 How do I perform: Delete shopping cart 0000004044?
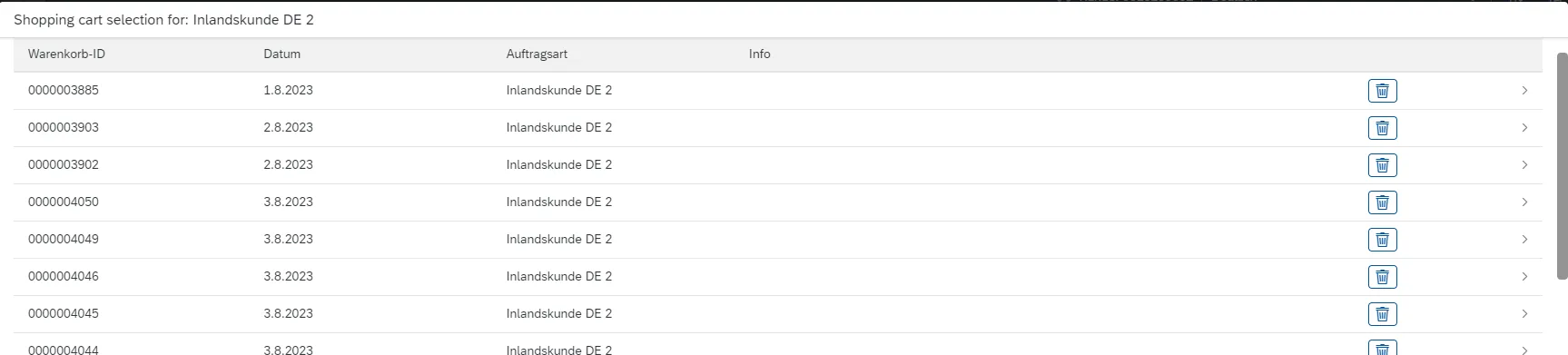(x=1382, y=348)
